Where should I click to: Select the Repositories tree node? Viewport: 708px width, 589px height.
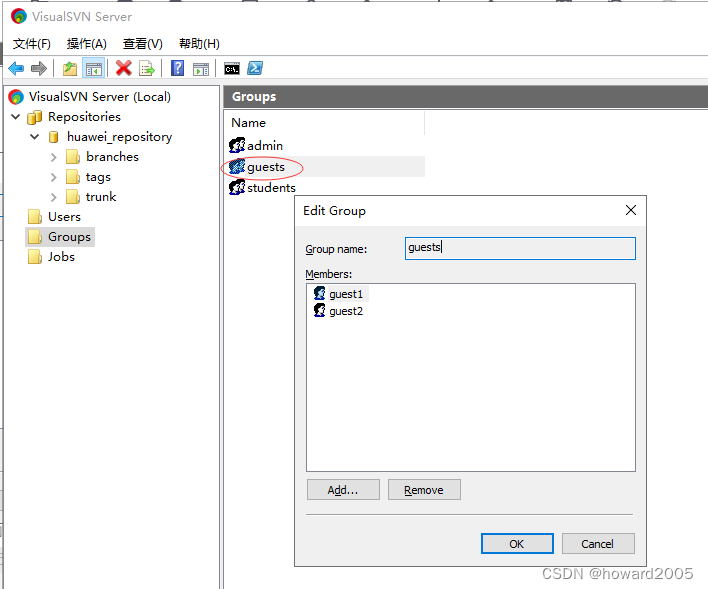[x=84, y=117]
